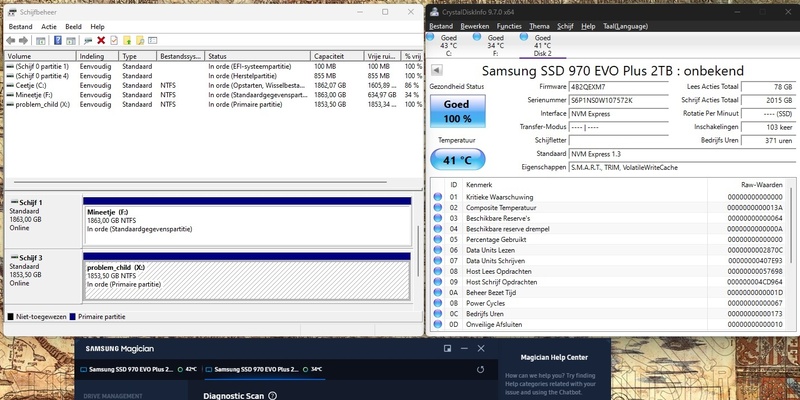Select the hatched problem_child (X:) partition block

tap(246, 277)
